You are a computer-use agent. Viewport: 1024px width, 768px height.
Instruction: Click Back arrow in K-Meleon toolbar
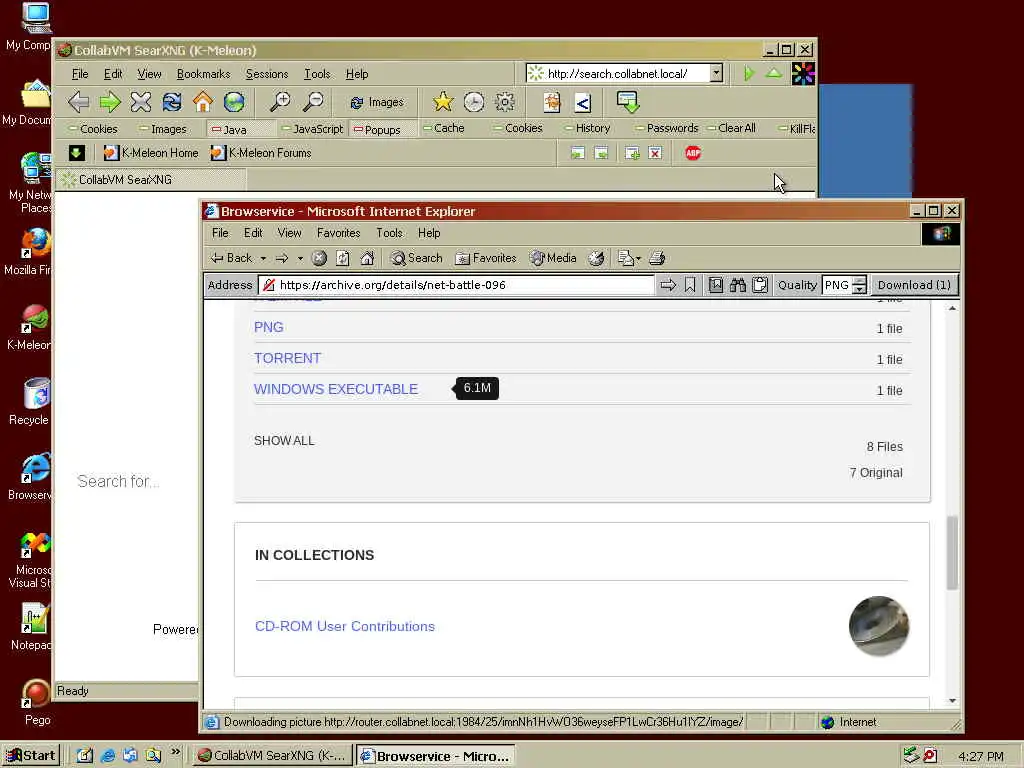(78, 102)
